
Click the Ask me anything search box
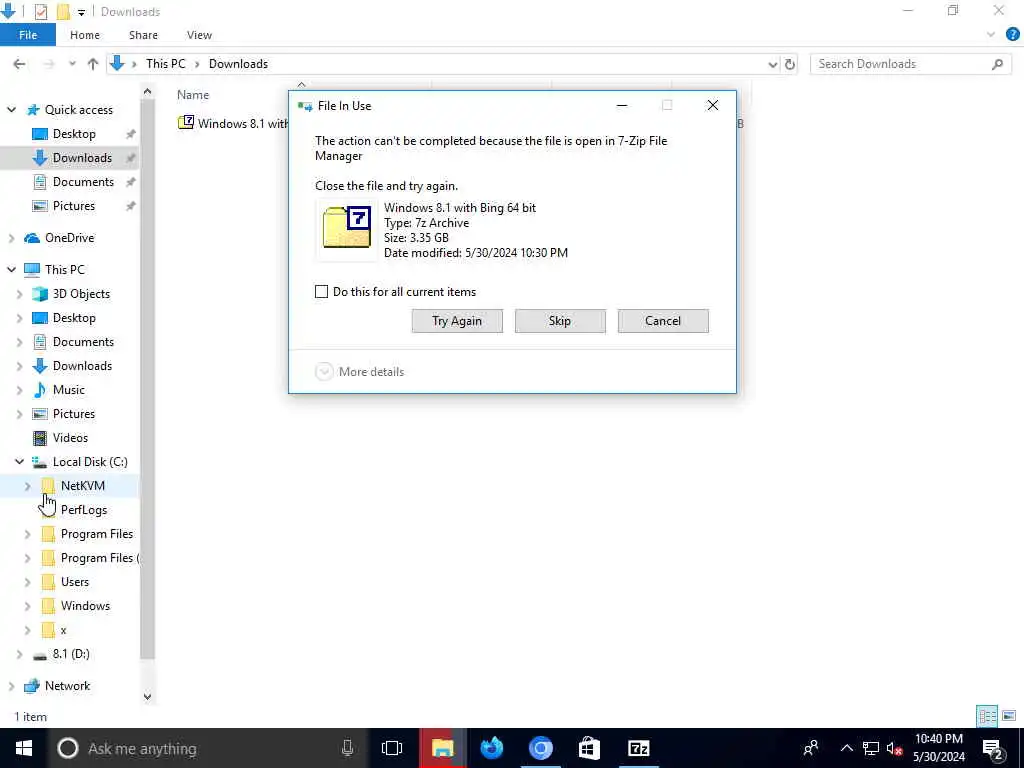click(x=209, y=748)
